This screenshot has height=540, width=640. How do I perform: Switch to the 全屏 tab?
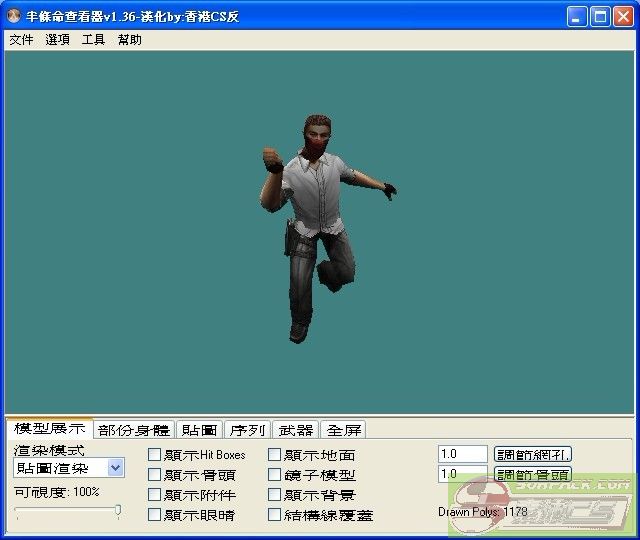tap(344, 430)
